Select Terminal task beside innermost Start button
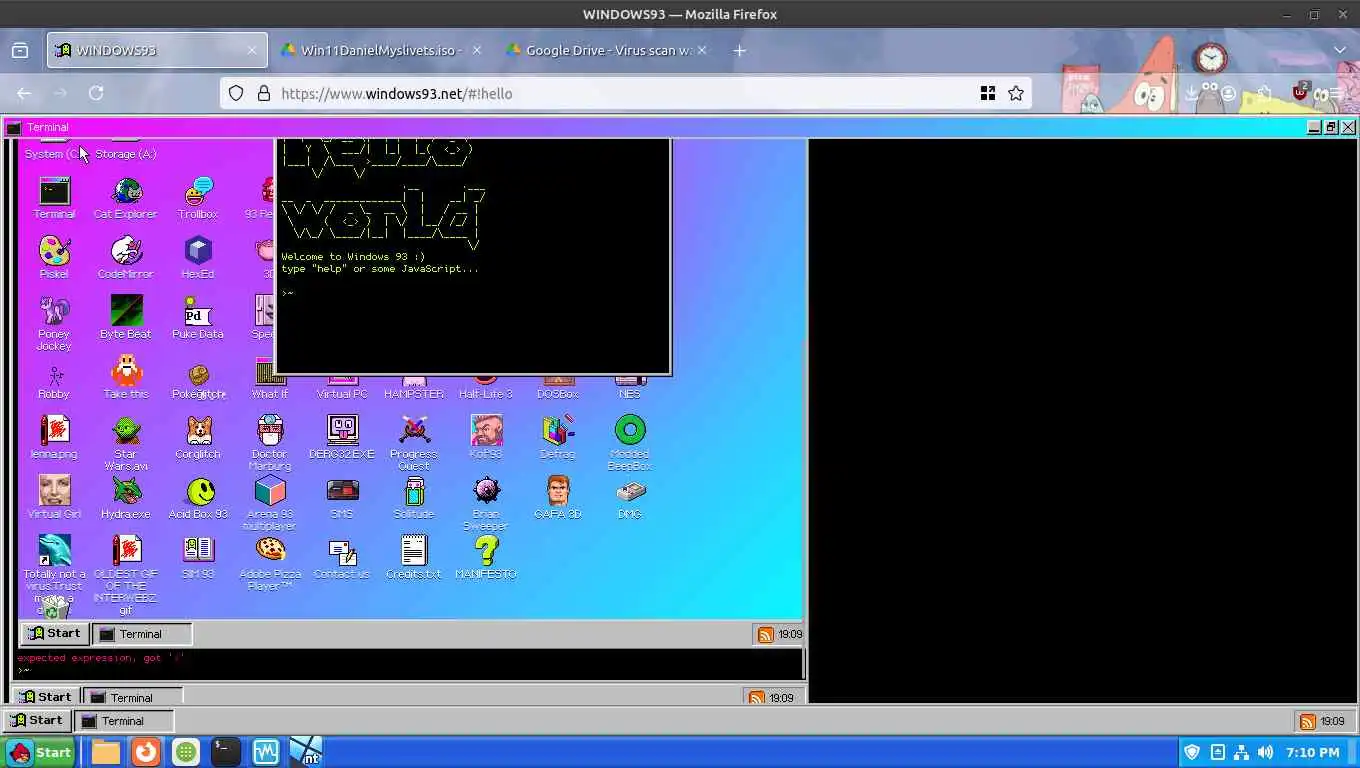Screen dimensions: 1360x768 (142, 634)
